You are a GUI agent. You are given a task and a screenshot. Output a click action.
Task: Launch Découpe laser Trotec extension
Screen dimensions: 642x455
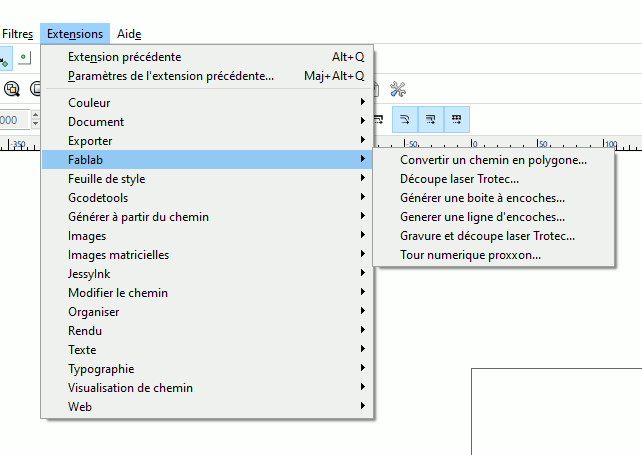(460, 179)
